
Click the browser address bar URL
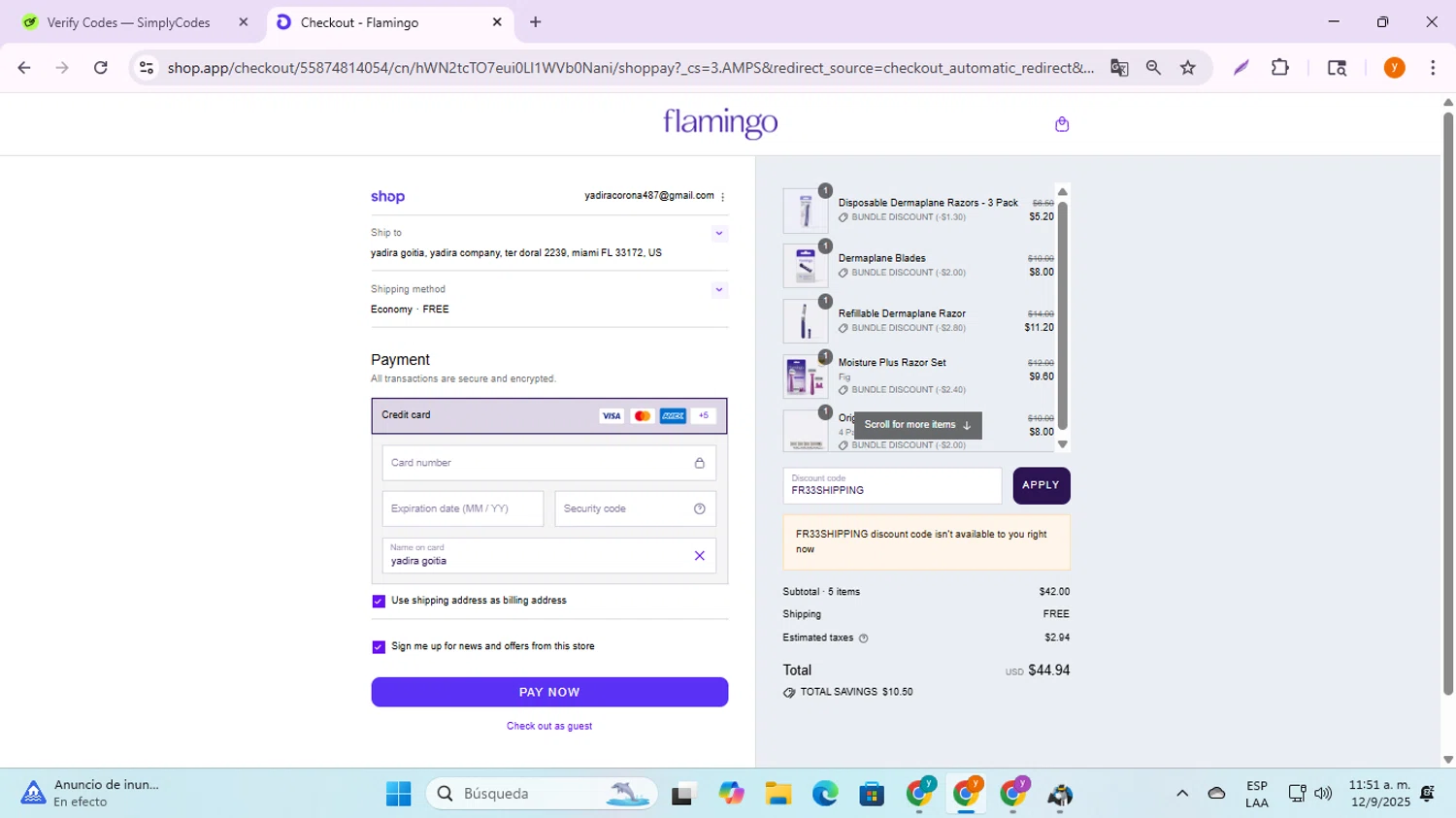coord(631,68)
